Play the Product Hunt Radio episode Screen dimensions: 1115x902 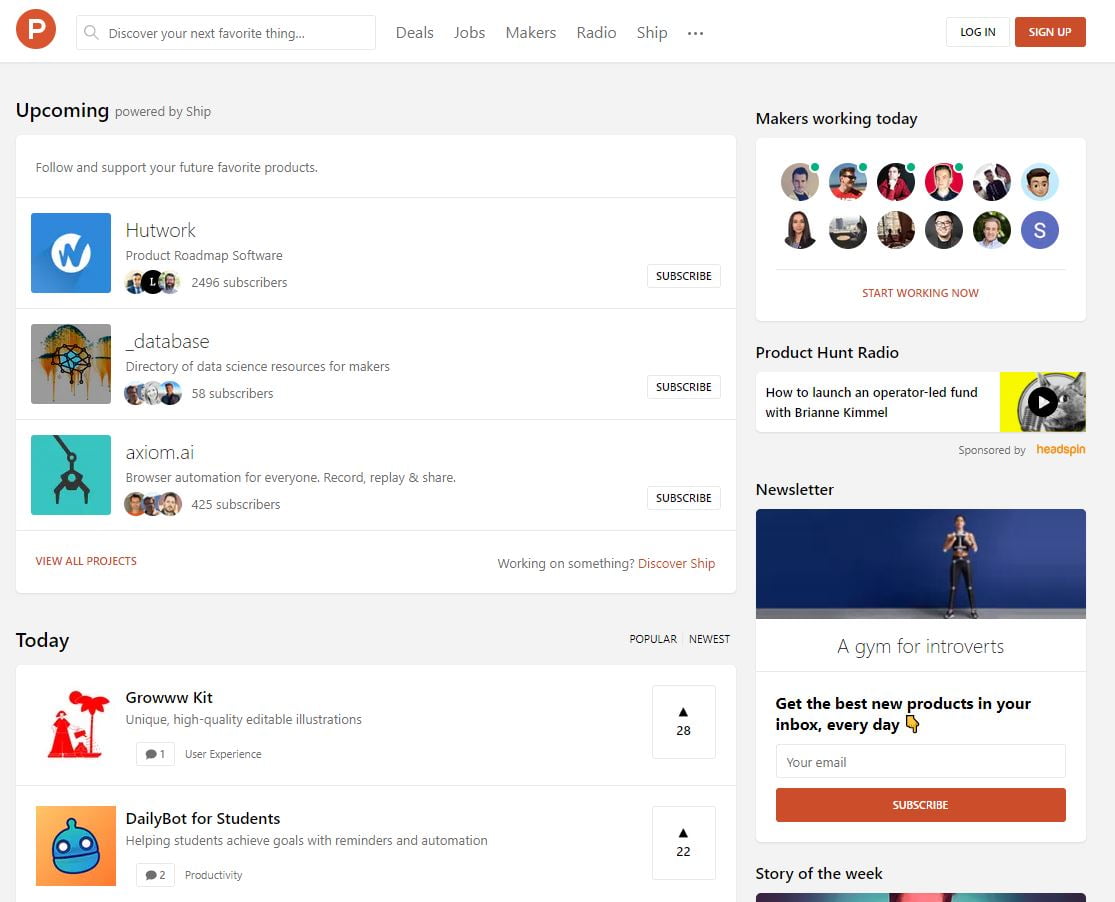[x=1042, y=402]
